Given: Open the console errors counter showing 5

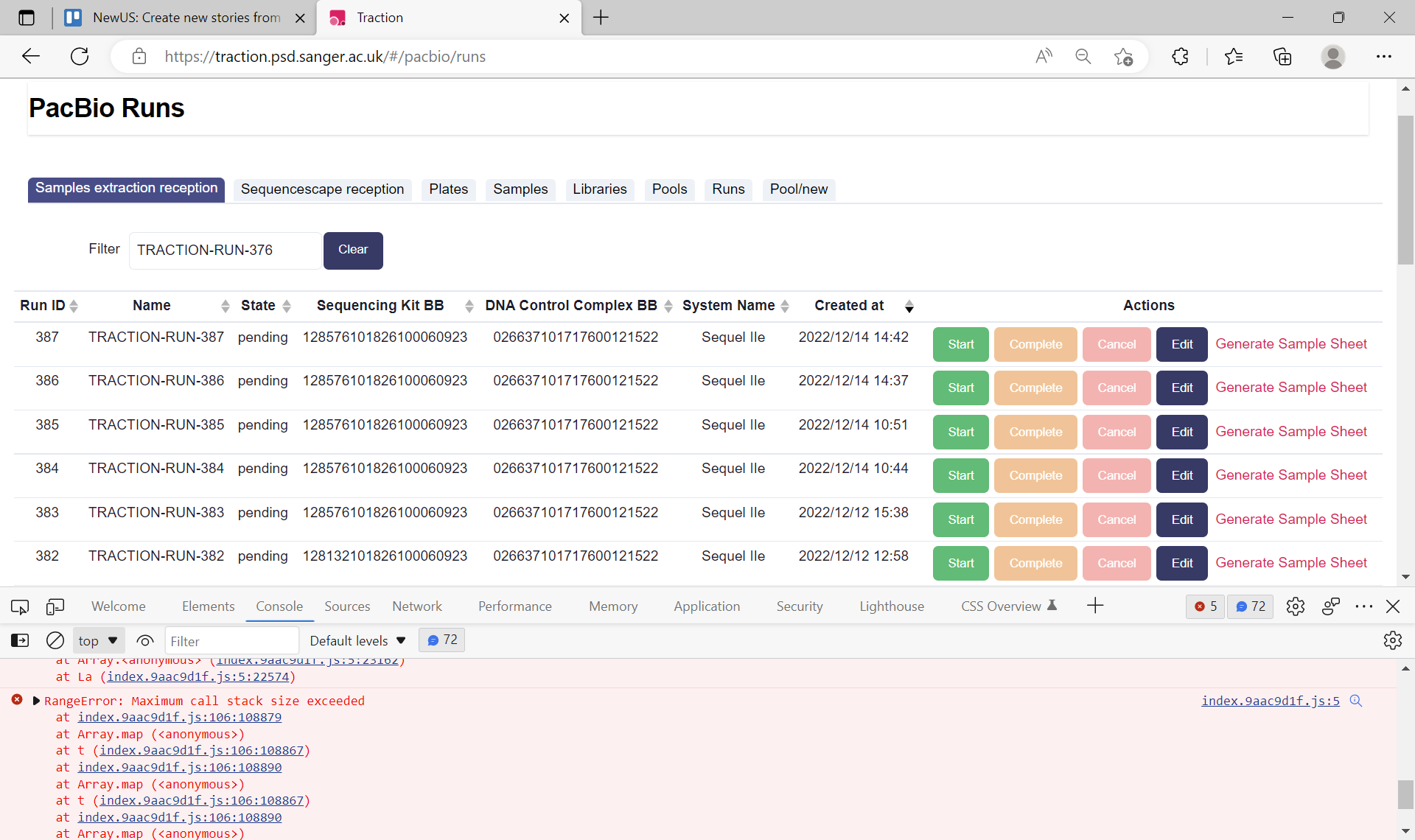Looking at the screenshot, I should pos(1204,606).
